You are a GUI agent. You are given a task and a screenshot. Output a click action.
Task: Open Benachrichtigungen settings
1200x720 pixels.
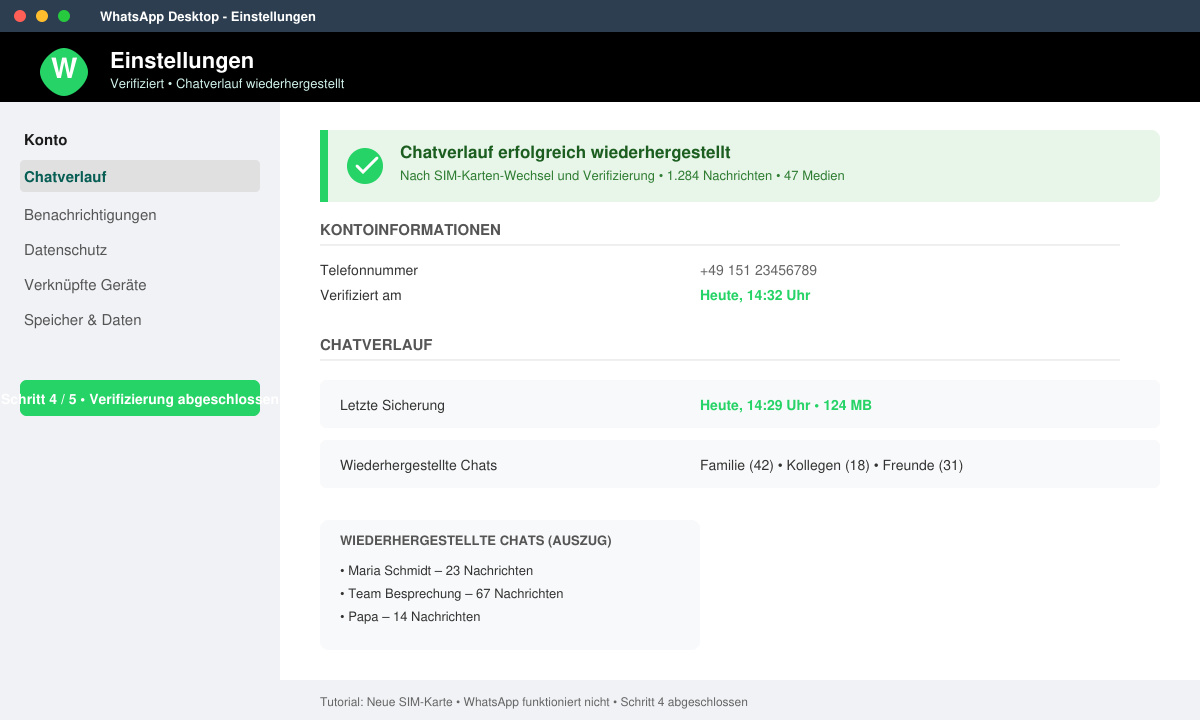coord(90,215)
